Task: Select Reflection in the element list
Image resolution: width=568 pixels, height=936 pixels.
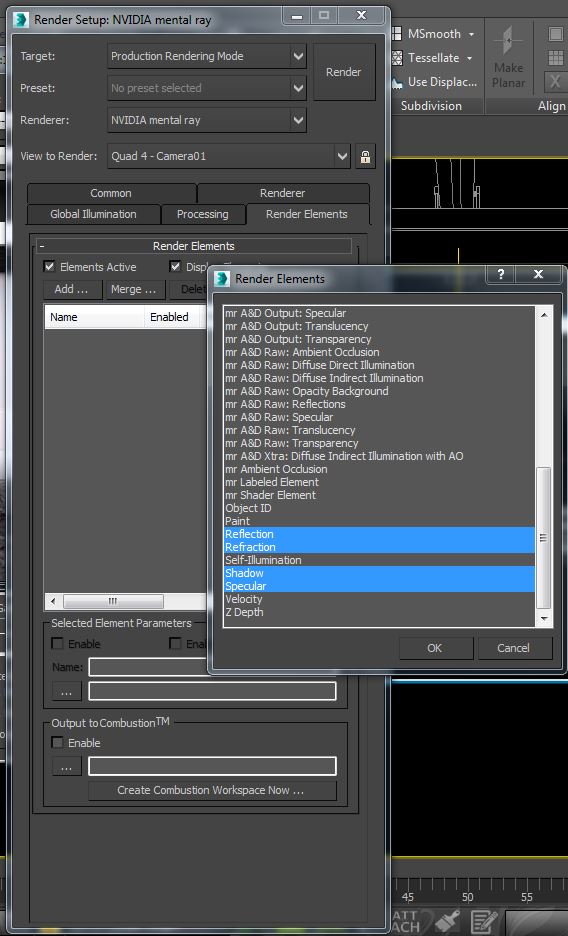Action: (x=379, y=534)
